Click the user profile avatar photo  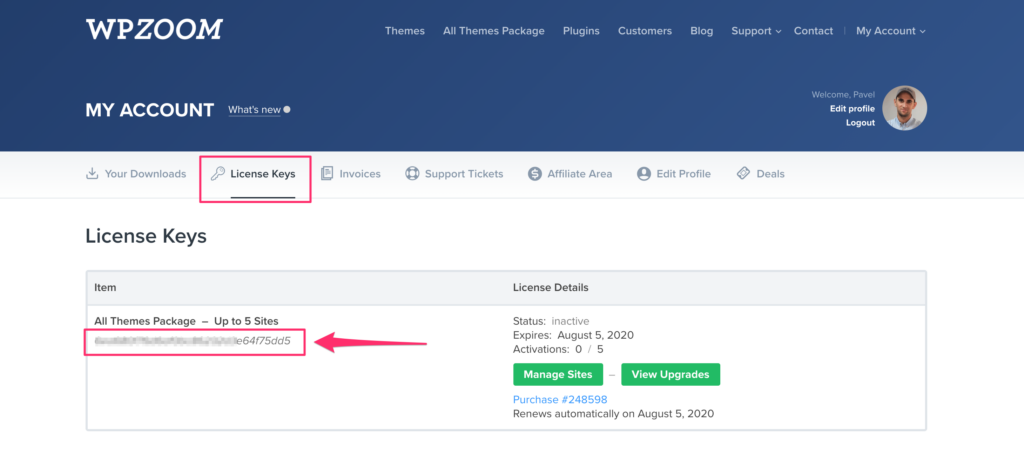(x=904, y=108)
